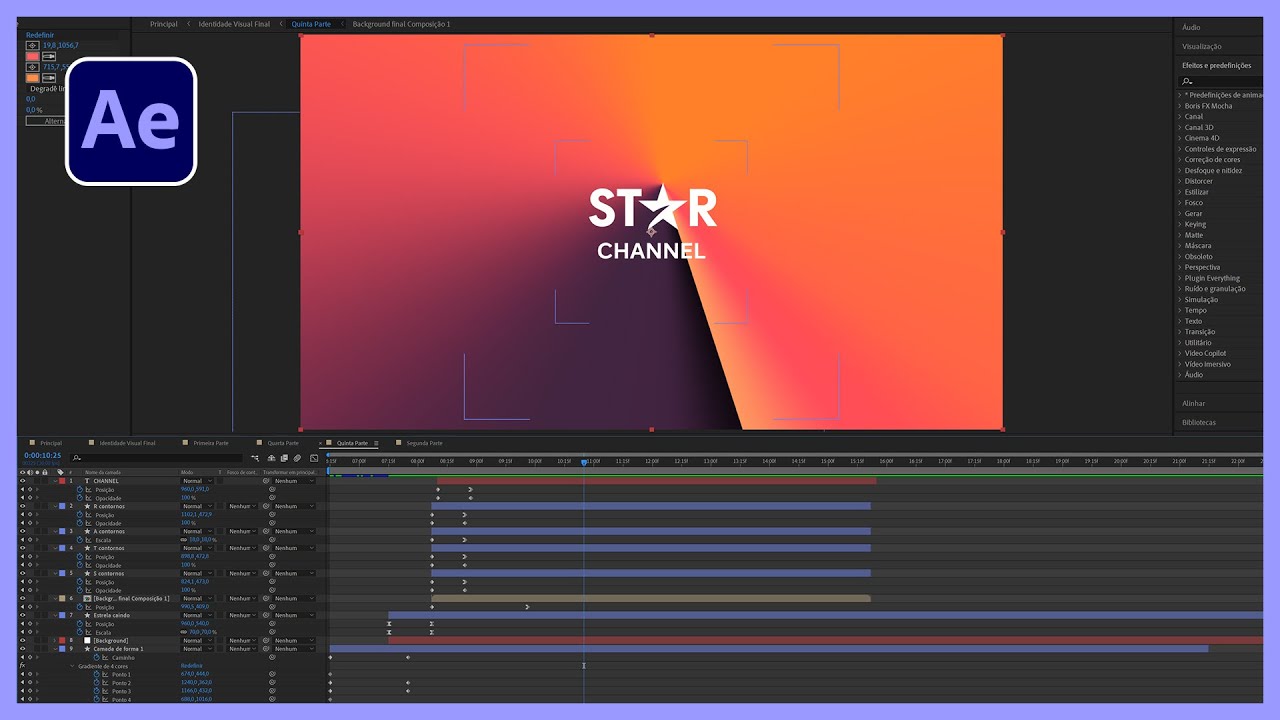Hide the T contornos layer eye icon

click(x=23, y=548)
